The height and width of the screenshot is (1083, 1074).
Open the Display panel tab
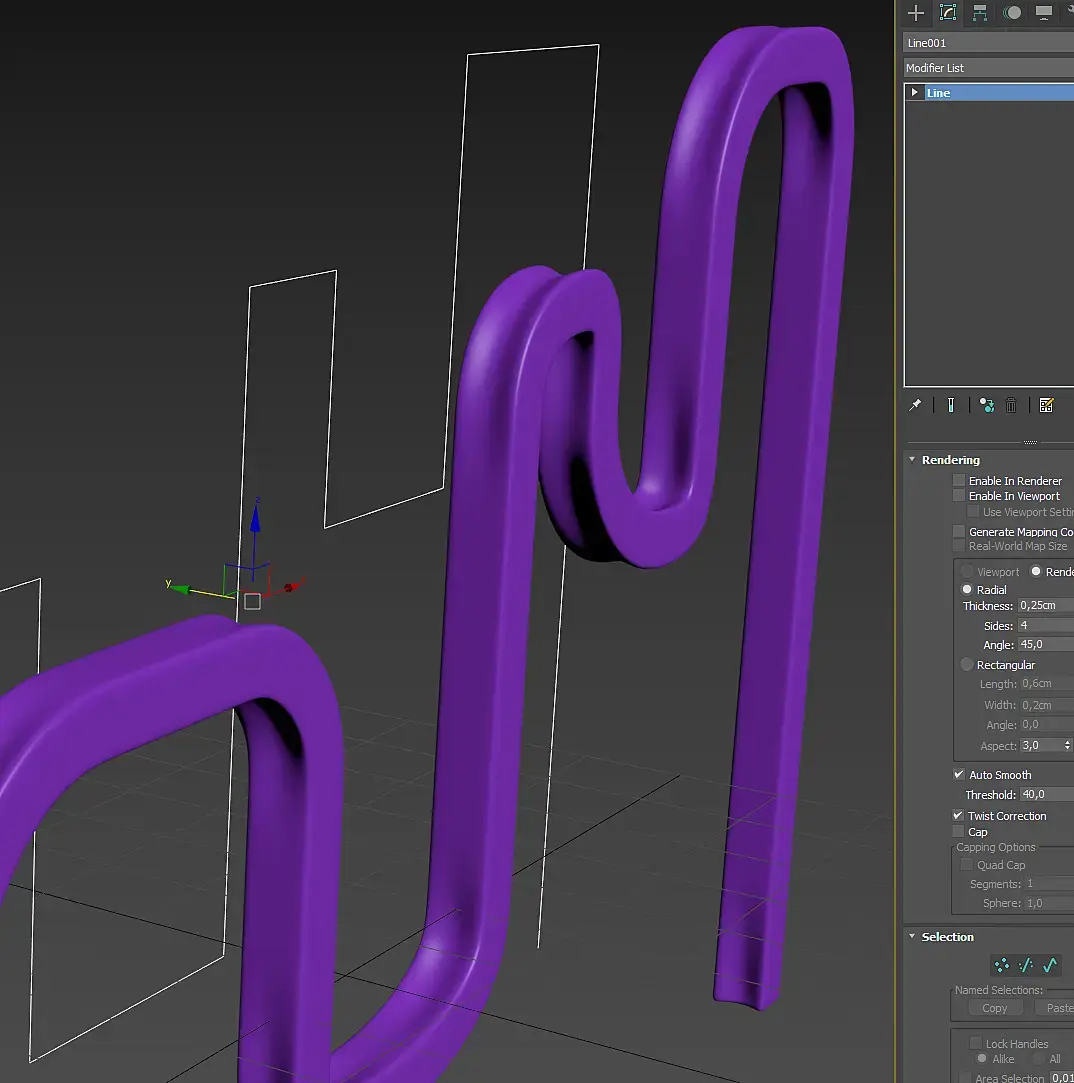(x=1044, y=13)
